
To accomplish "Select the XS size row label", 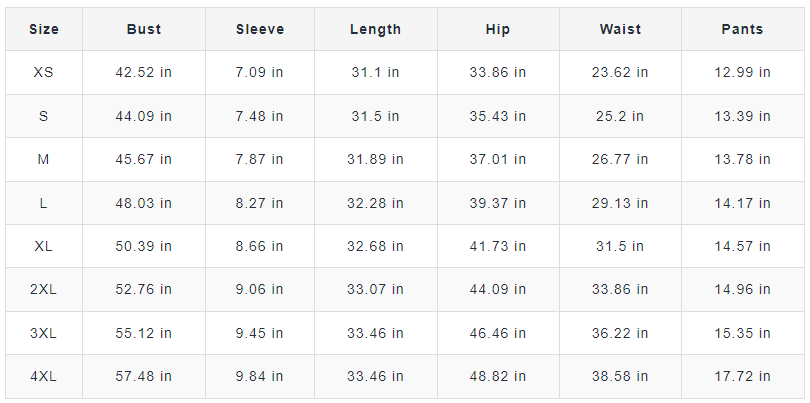I will coord(44,73).
